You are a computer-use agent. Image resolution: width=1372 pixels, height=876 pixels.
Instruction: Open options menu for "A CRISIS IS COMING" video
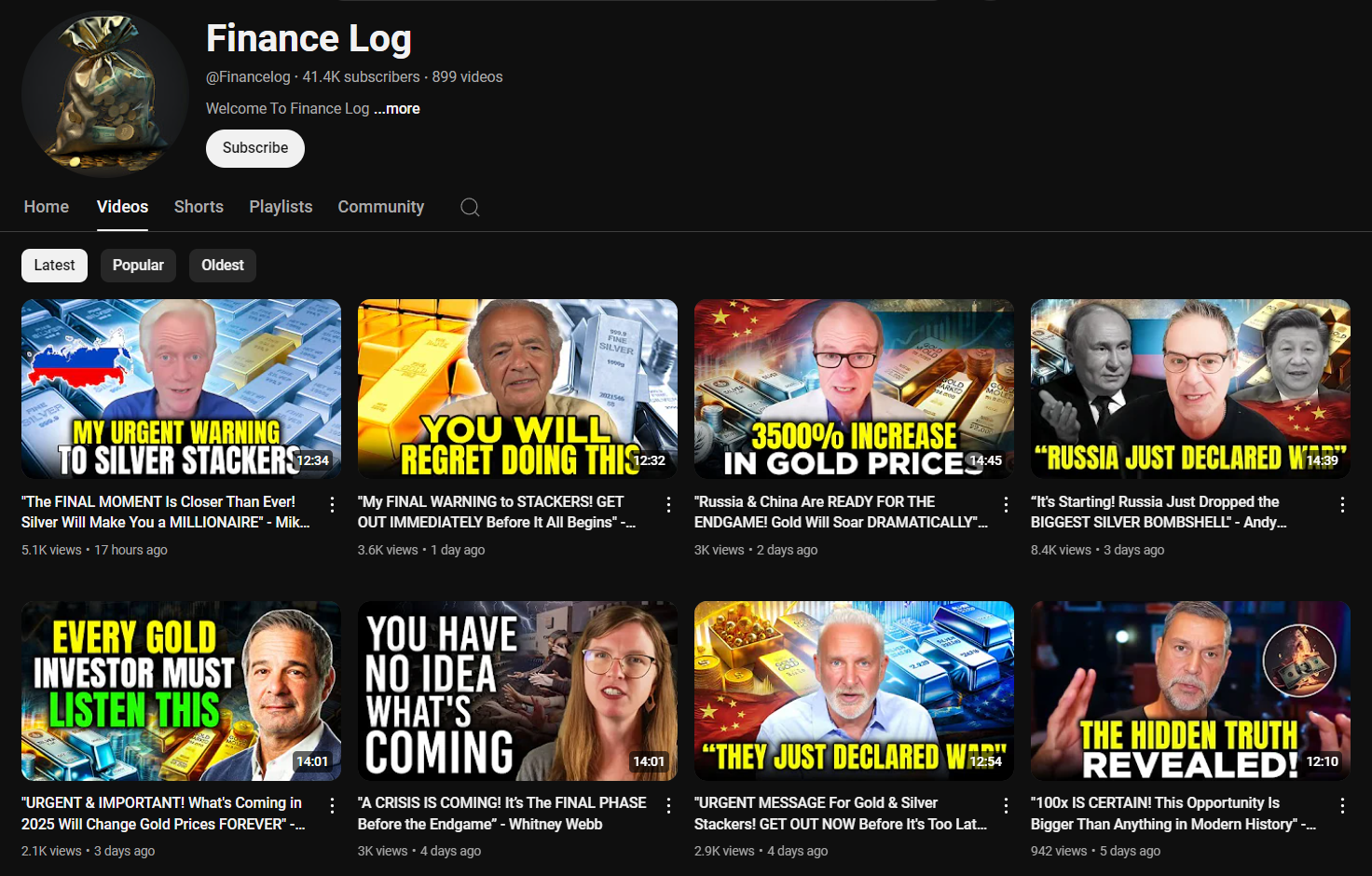(668, 805)
